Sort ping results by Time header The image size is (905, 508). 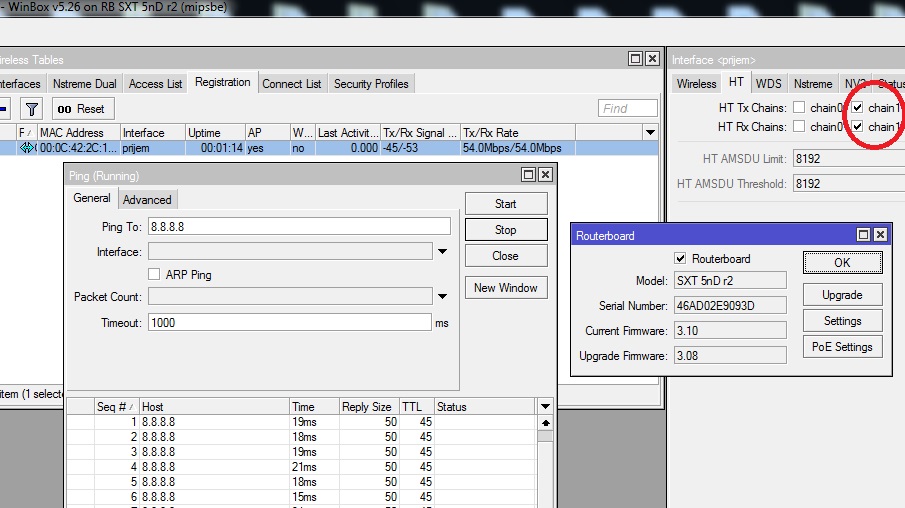314,407
